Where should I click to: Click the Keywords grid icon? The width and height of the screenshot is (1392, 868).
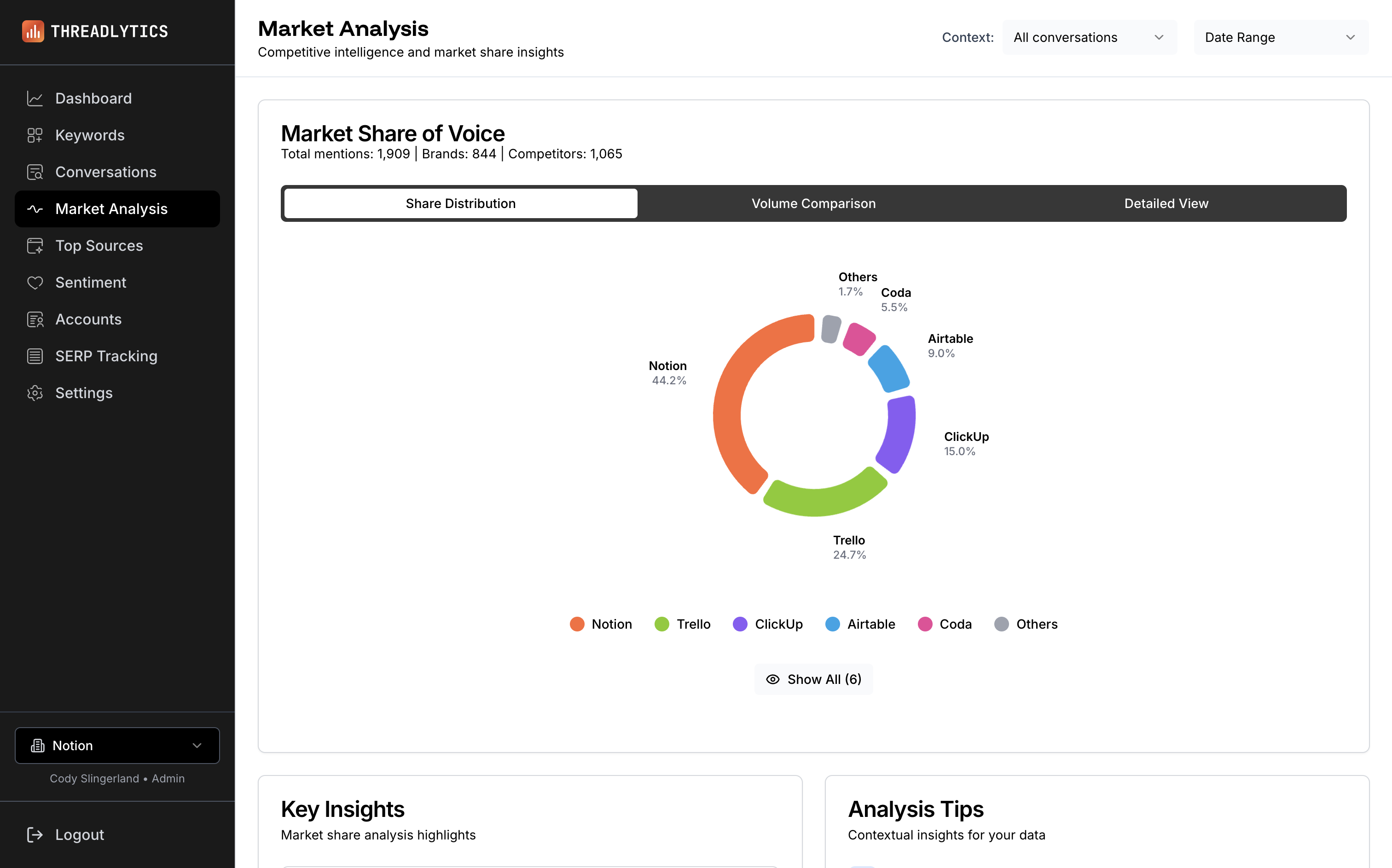[x=35, y=135]
